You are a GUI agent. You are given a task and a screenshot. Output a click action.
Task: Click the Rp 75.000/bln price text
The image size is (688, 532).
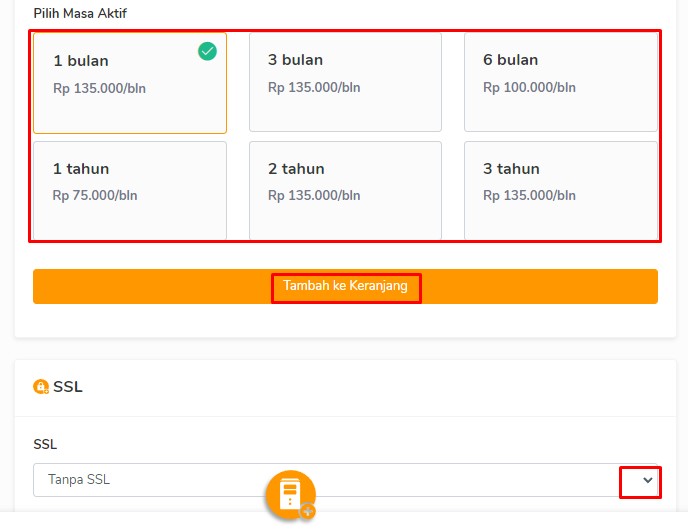[x=95, y=195]
